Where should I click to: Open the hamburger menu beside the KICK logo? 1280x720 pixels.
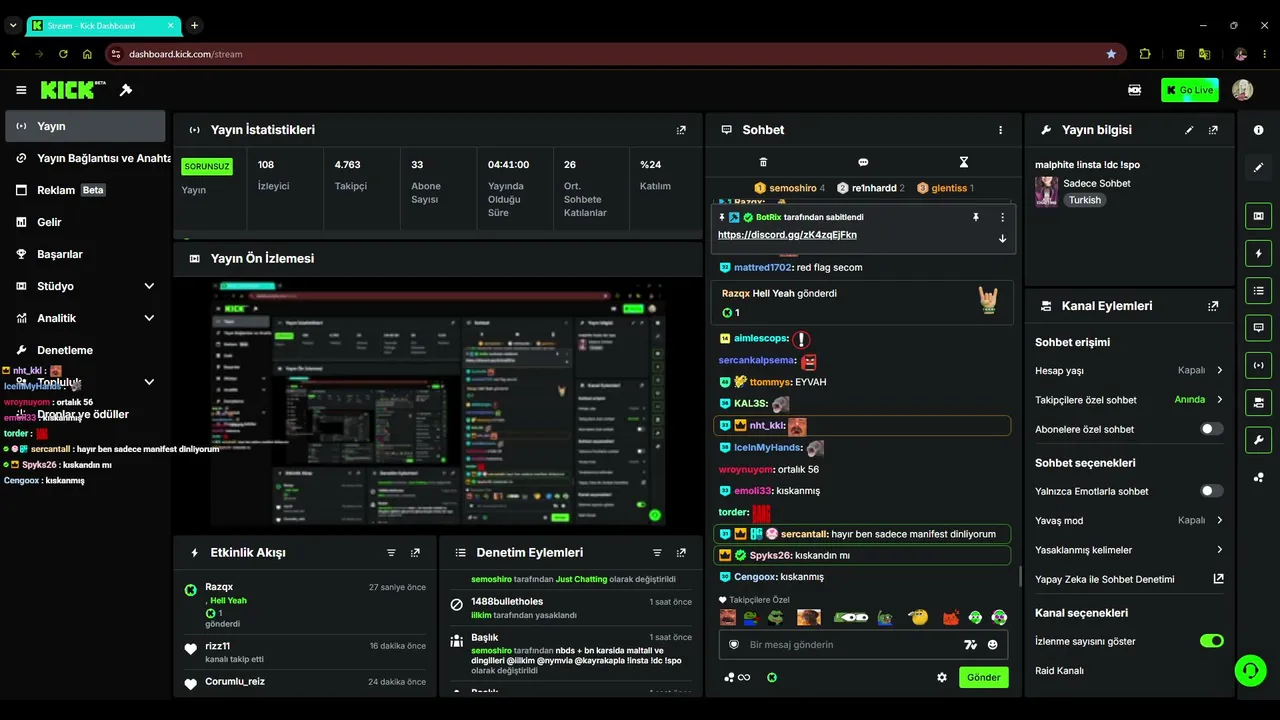[x=21, y=90]
